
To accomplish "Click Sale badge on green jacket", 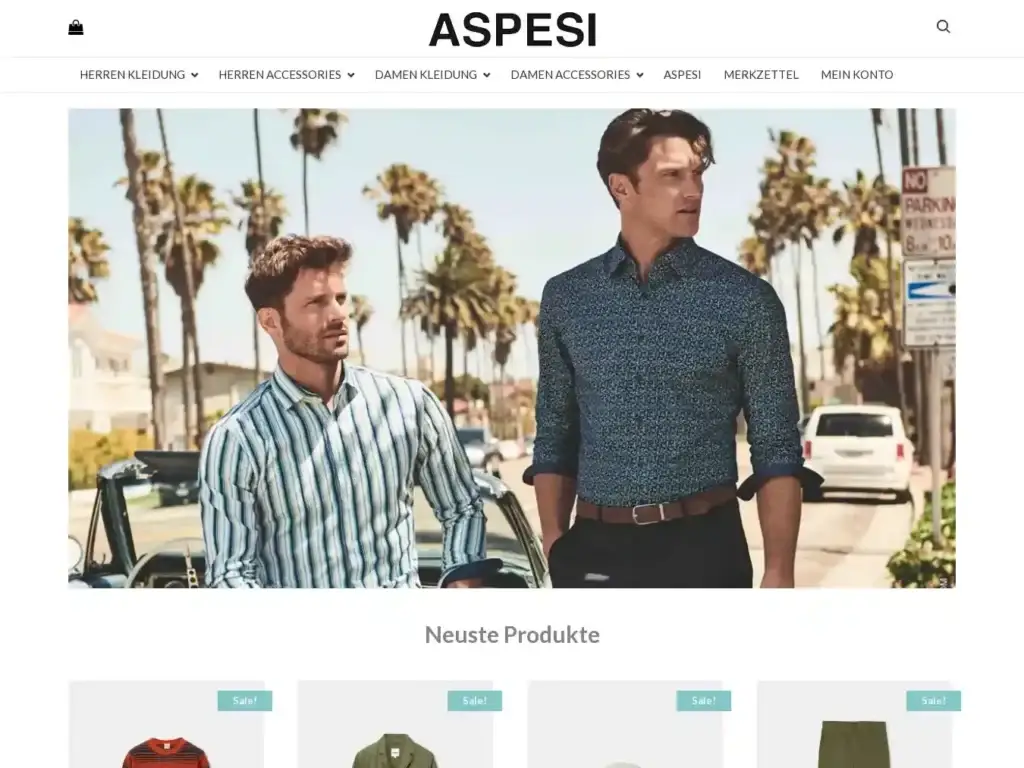I will (x=475, y=701).
